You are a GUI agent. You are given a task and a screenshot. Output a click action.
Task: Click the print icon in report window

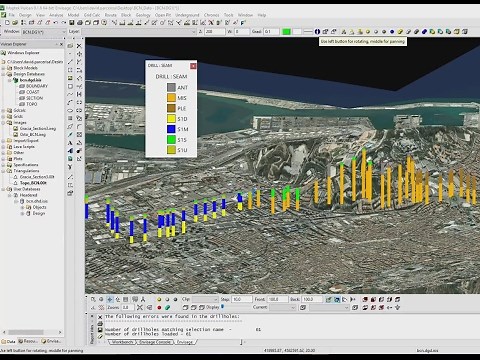pos(100,324)
